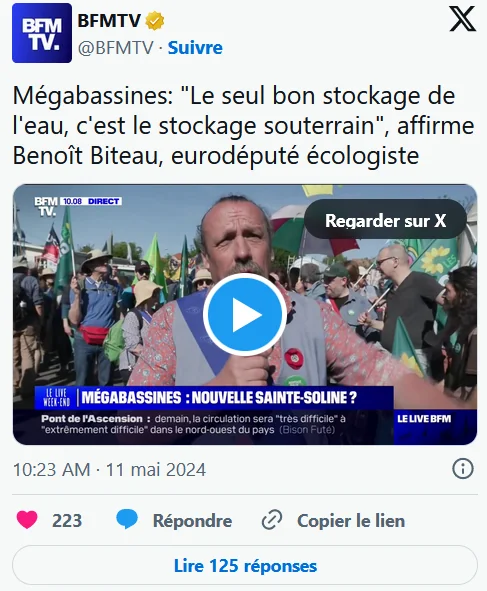Open the tweet info icon
The width and height of the screenshot is (487, 591).
[462, 469]
